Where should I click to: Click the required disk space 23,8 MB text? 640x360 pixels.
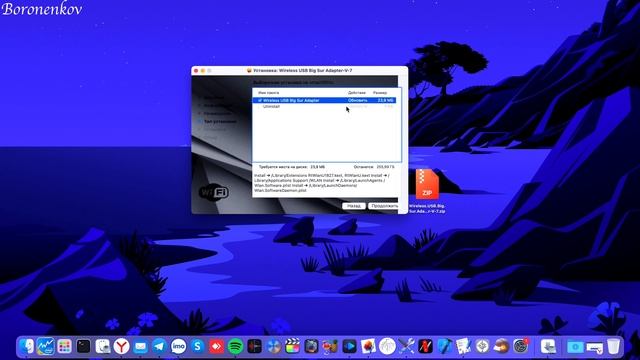(x=318, y=167)
